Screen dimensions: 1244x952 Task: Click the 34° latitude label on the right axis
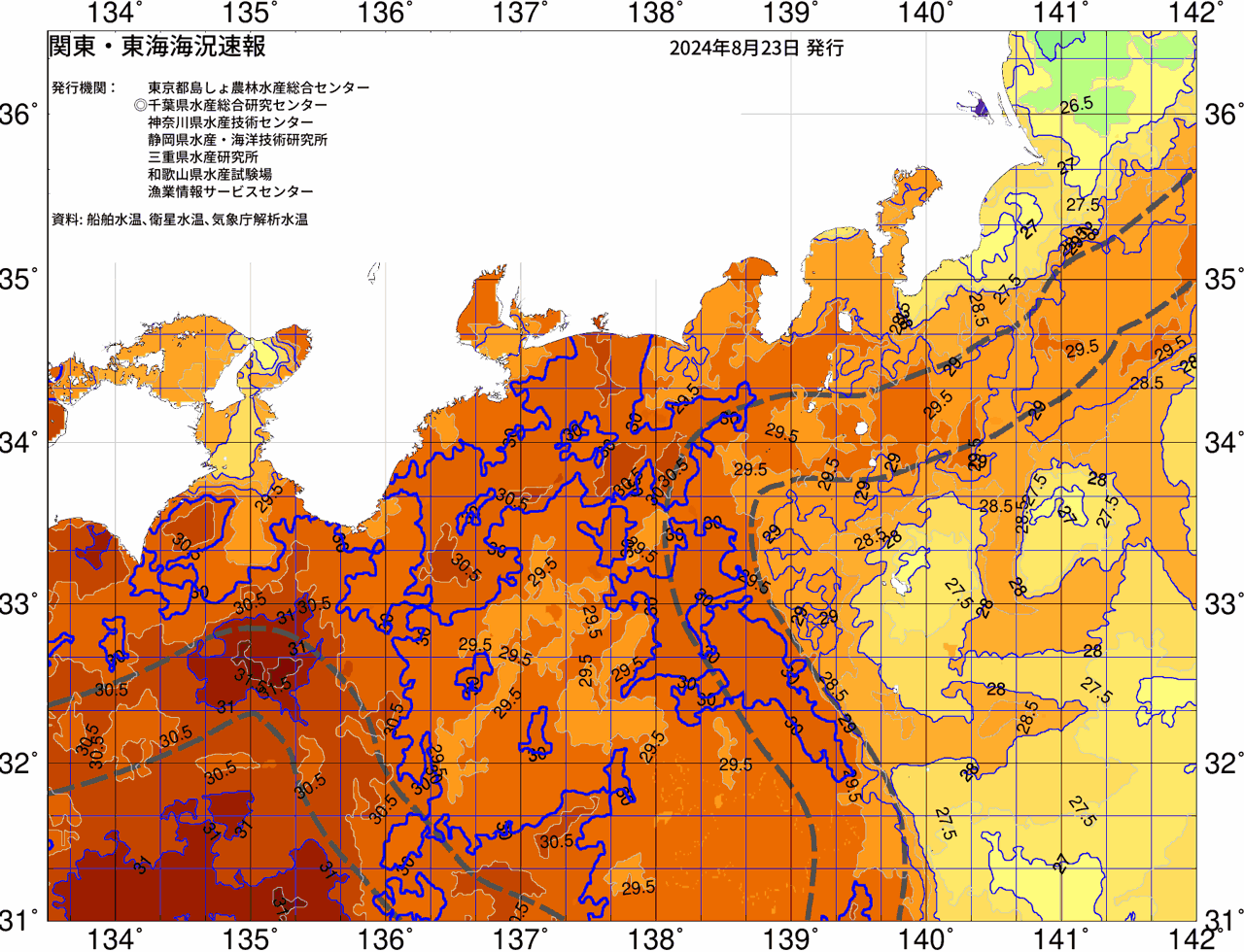(x=1224, y=444)
